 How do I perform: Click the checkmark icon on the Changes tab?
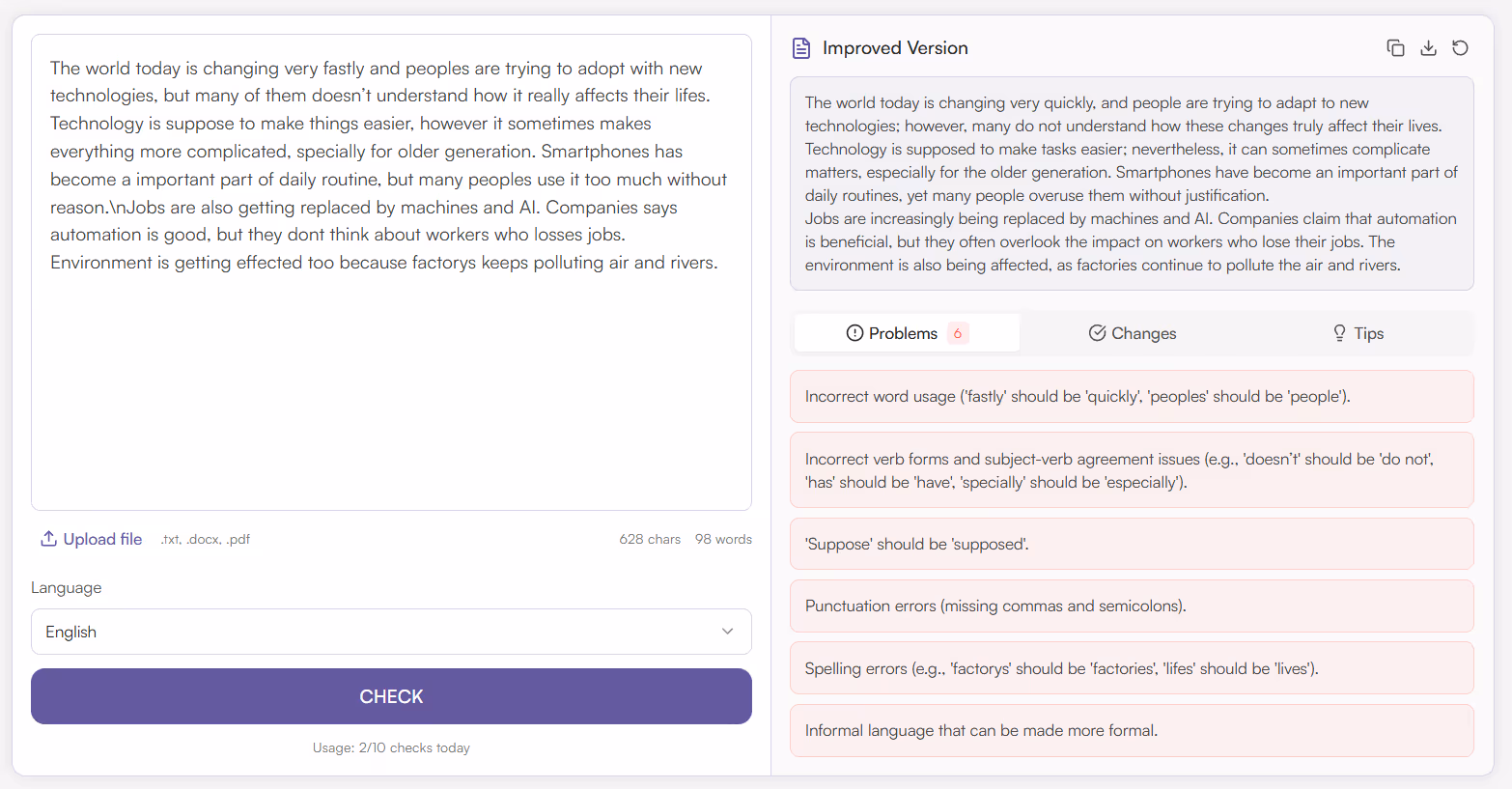point(1097,332)
